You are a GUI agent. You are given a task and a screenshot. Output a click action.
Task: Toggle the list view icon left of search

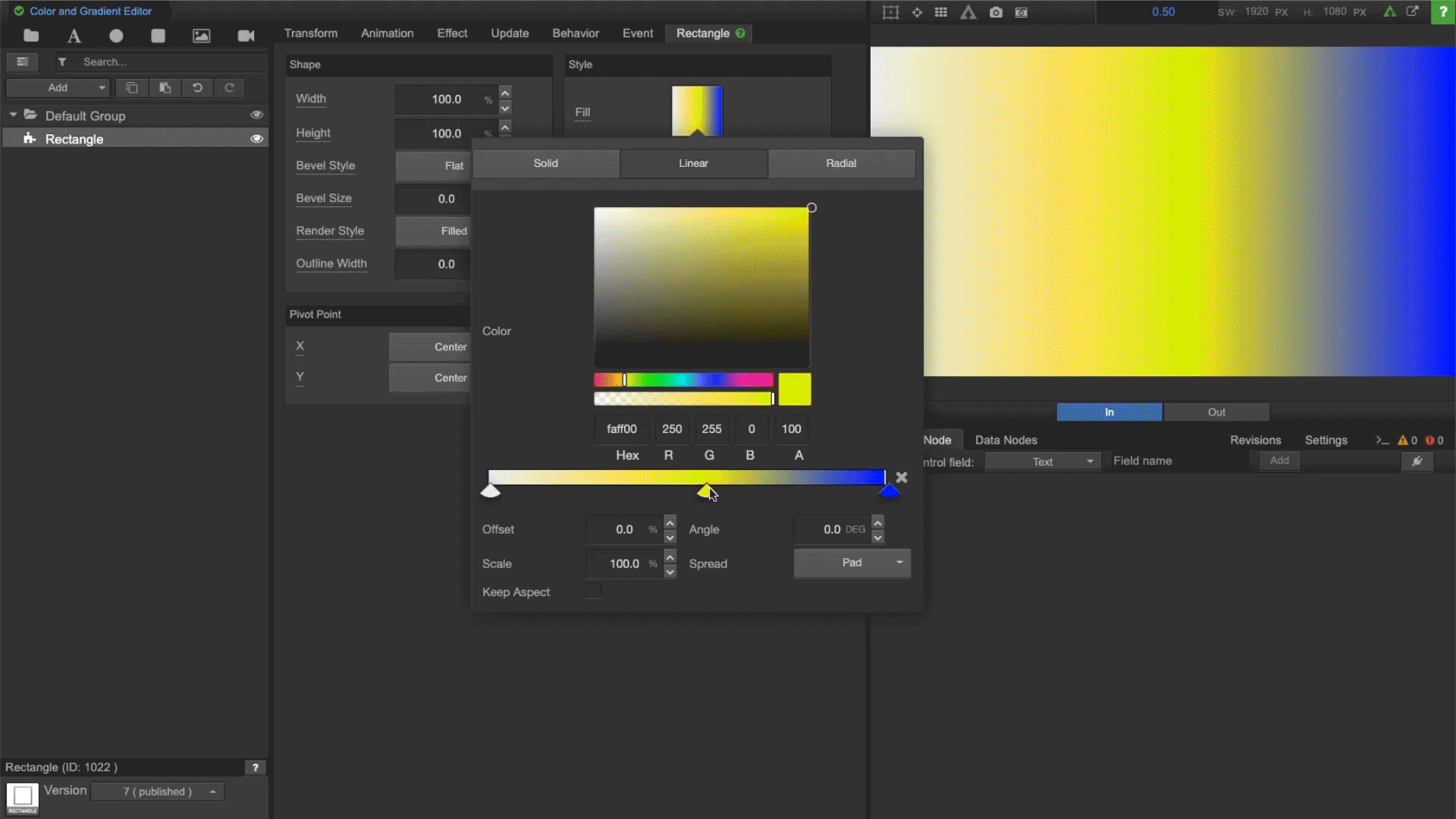(22, 62)
